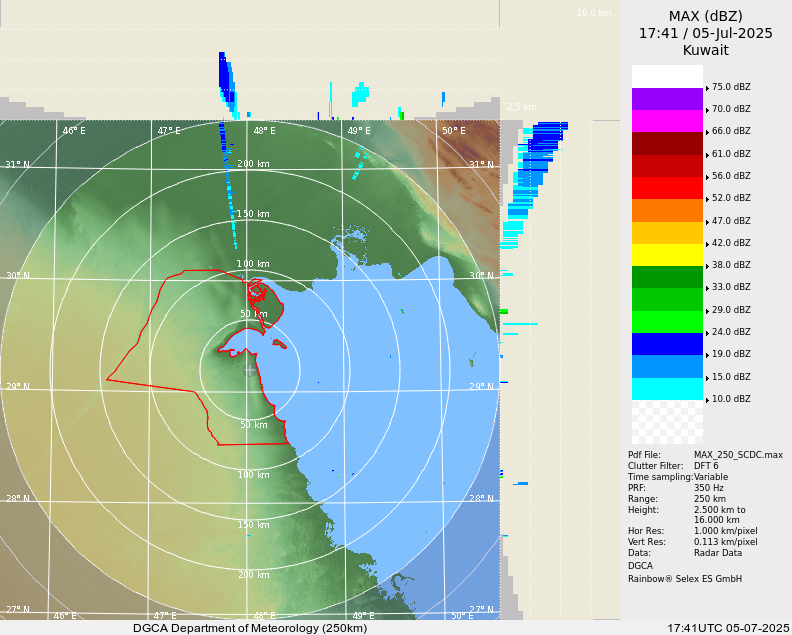The image size is (792, 635).
Task: Click the '75.0 dBZ' legend label
Action: point(731,87)
